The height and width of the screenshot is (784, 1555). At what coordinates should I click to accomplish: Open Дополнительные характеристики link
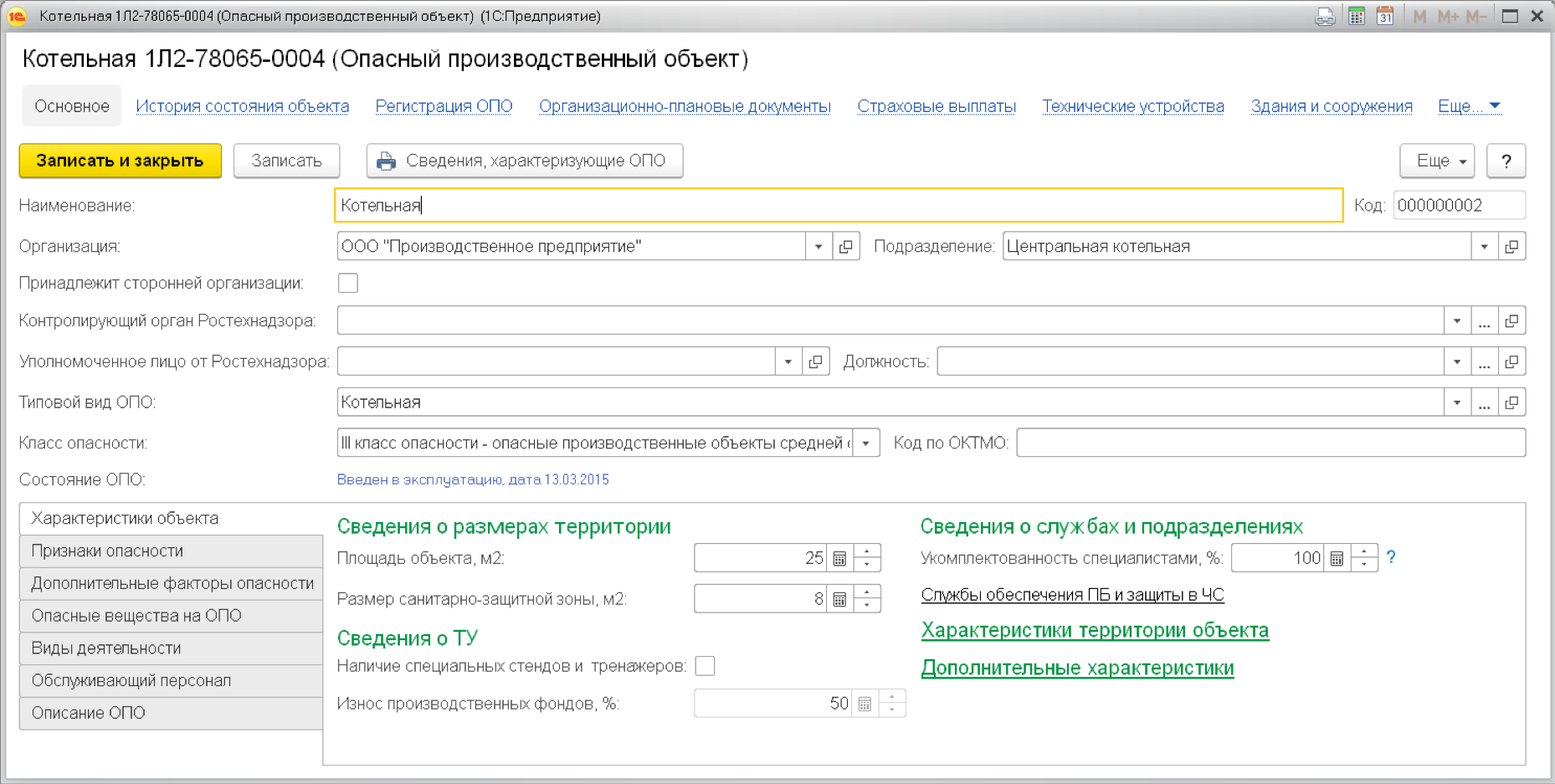click(1077, 668)
